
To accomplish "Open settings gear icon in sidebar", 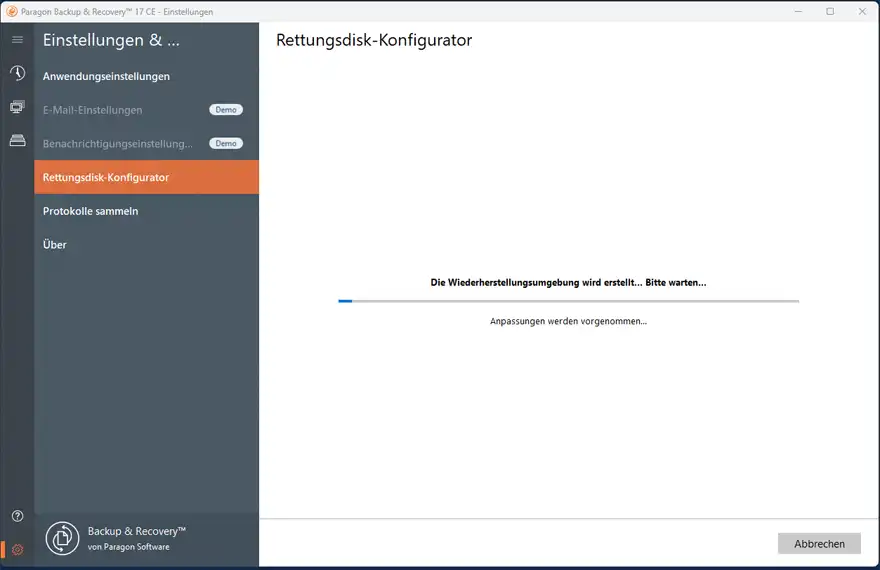I will (x=17, y=550).
